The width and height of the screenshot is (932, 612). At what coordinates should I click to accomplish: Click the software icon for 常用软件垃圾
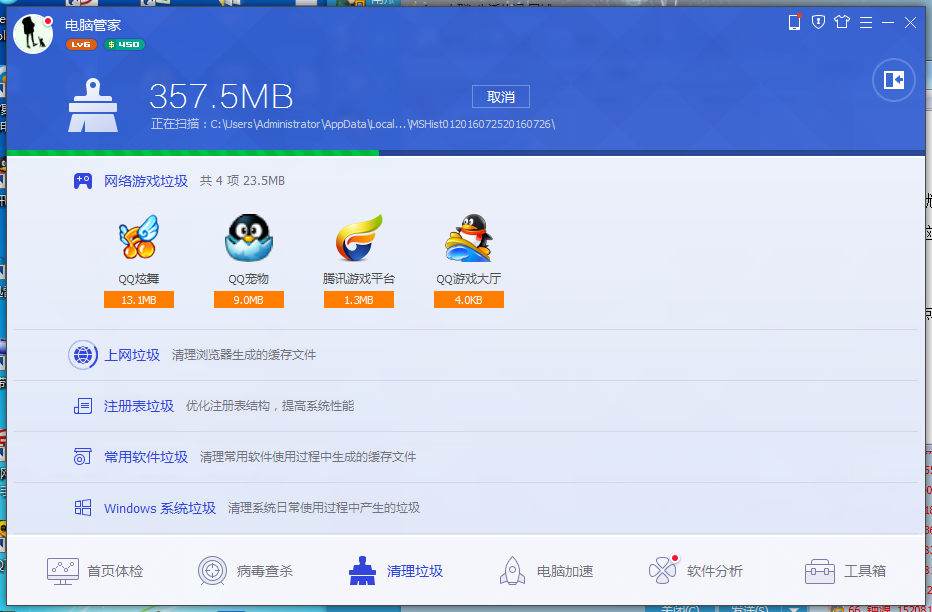(83, 457)
